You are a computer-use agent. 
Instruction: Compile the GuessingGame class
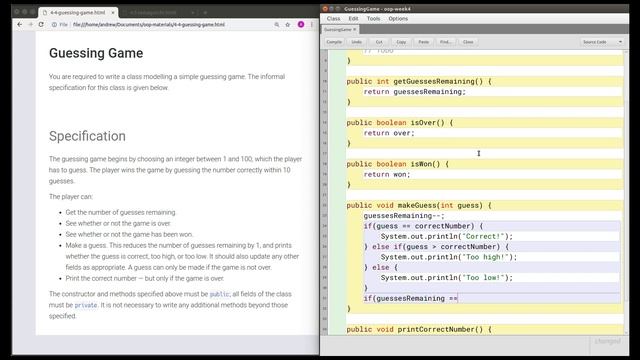pos(334,42)
